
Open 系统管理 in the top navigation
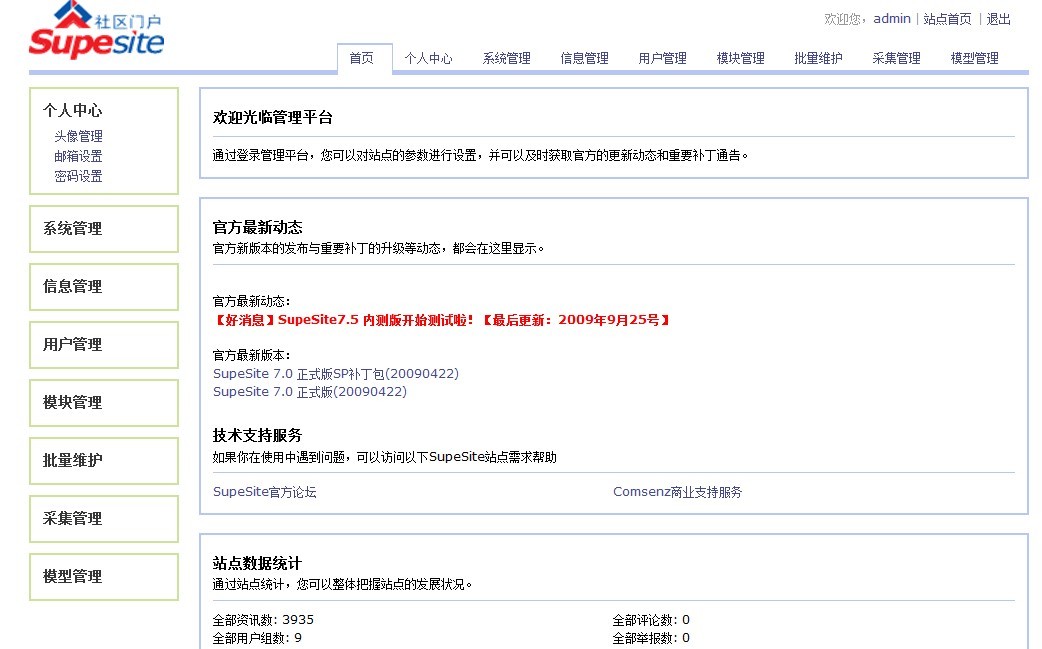click(506, 58)
